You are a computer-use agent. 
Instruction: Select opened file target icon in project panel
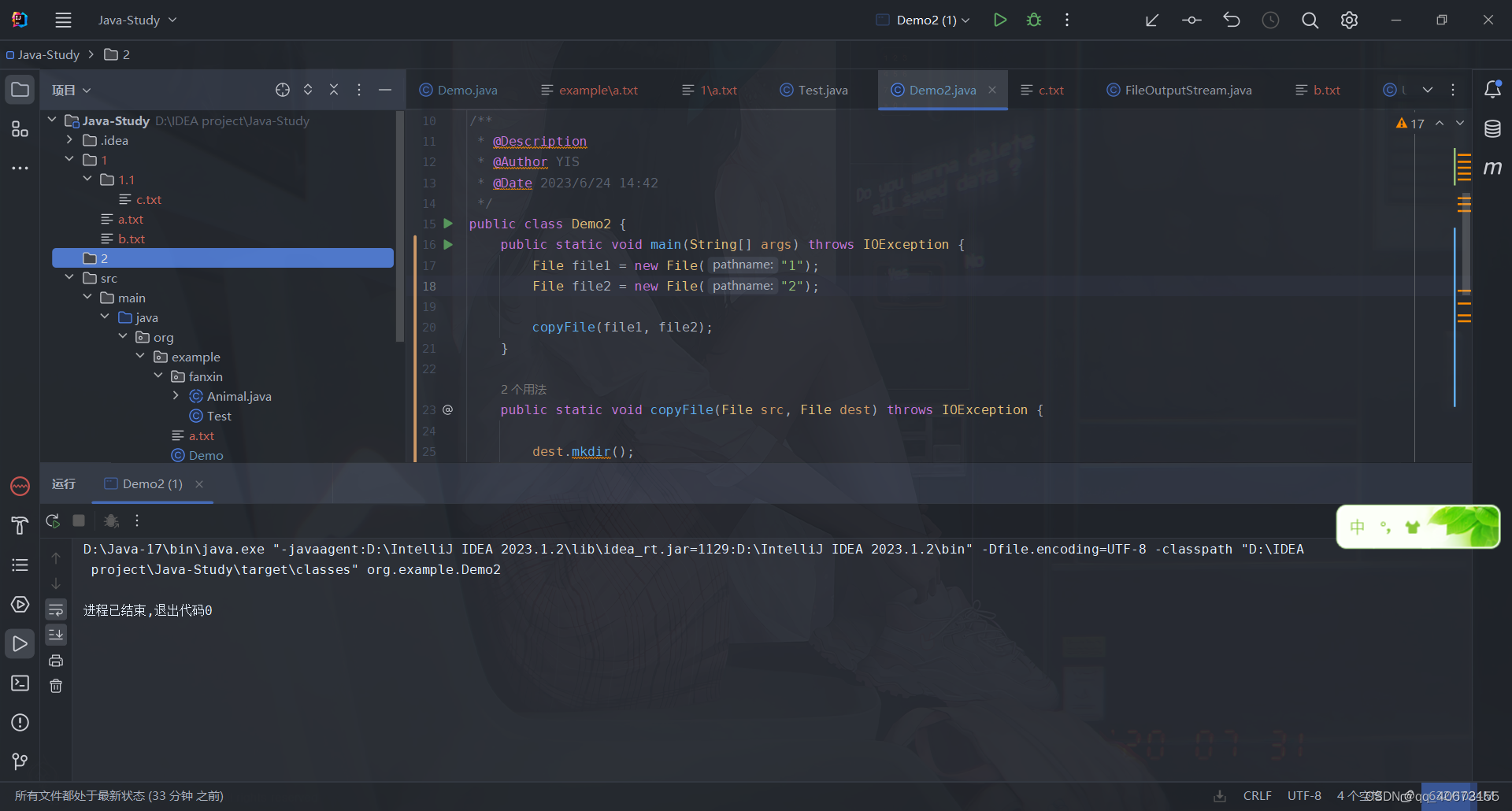[283, 90]
